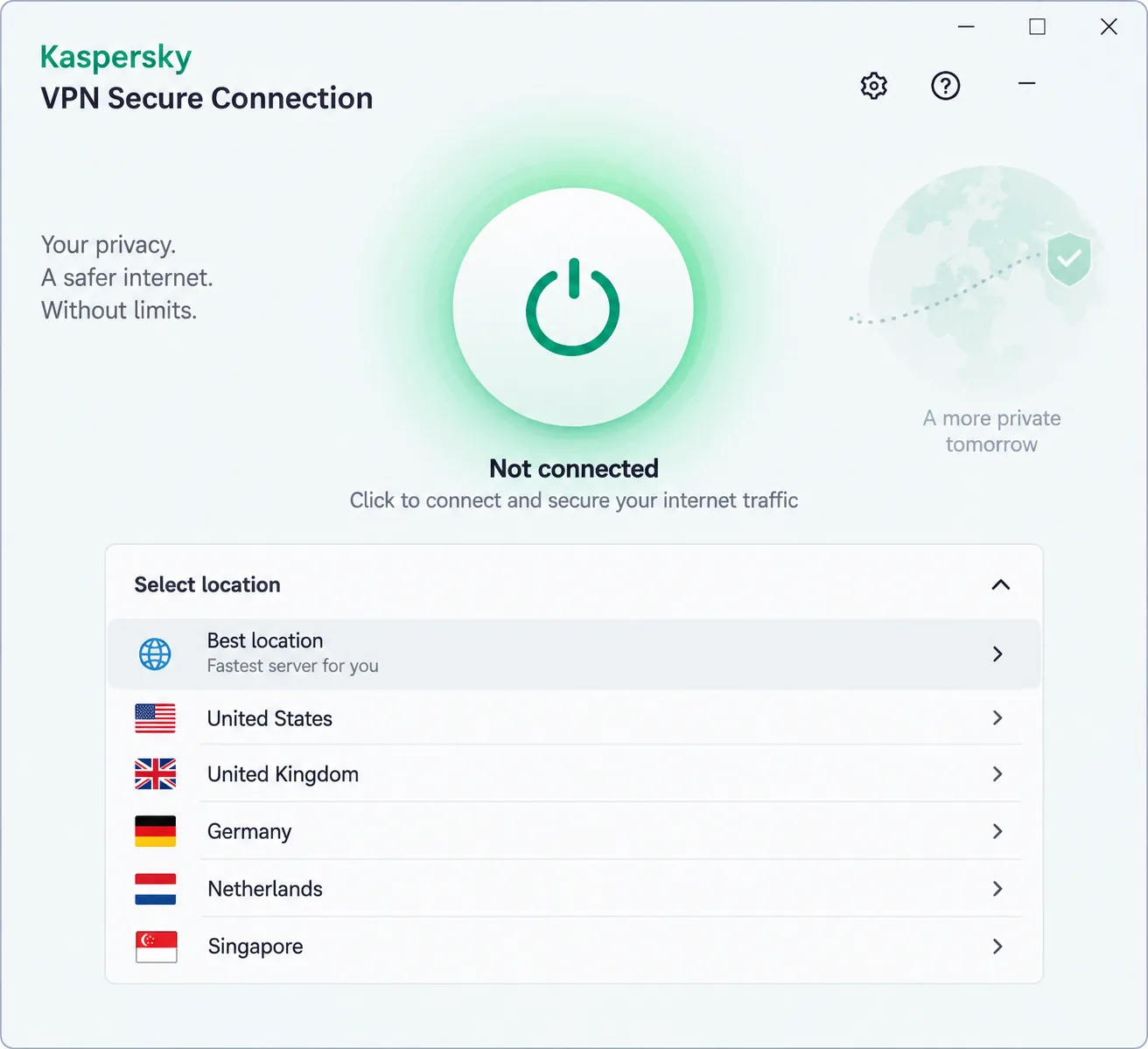1148x1049 pixels.
Task: Expand United Kingdom server list chevron
Action: pos(997,774)
